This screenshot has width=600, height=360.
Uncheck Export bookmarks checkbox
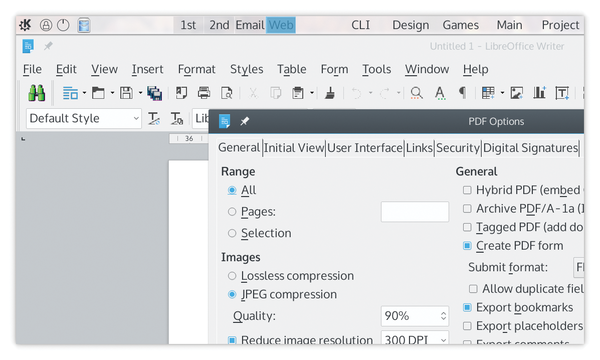click(x=467, y=307)
